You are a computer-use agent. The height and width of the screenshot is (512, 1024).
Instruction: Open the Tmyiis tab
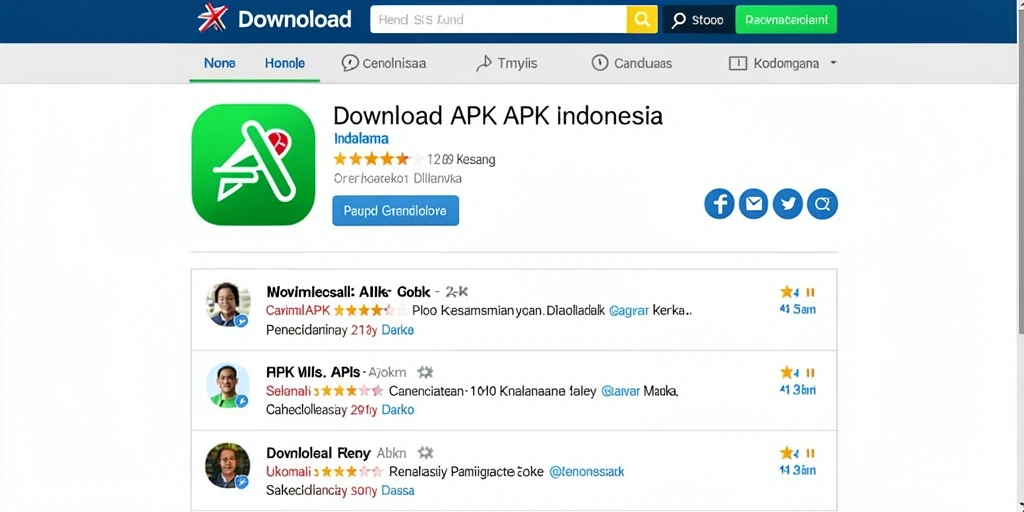point(507,63)
